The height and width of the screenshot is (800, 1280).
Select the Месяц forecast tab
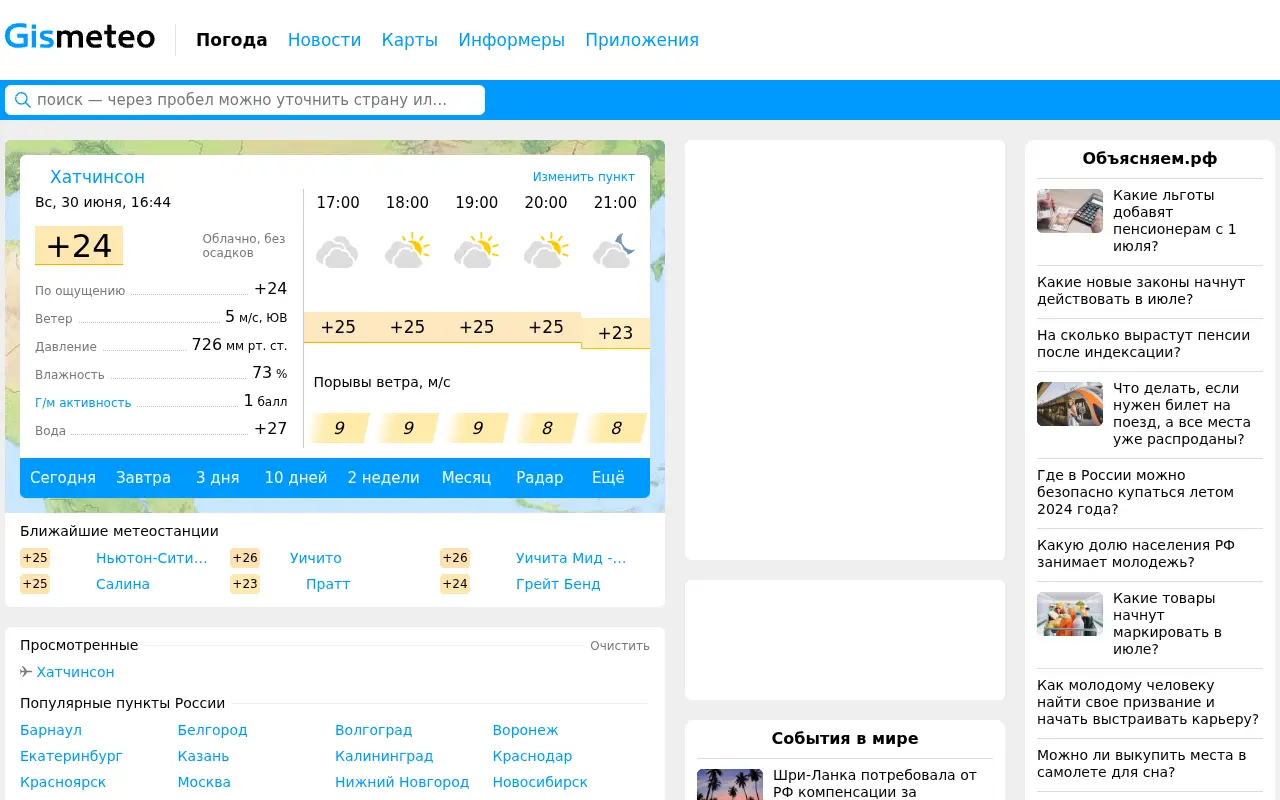click(466, 478)
